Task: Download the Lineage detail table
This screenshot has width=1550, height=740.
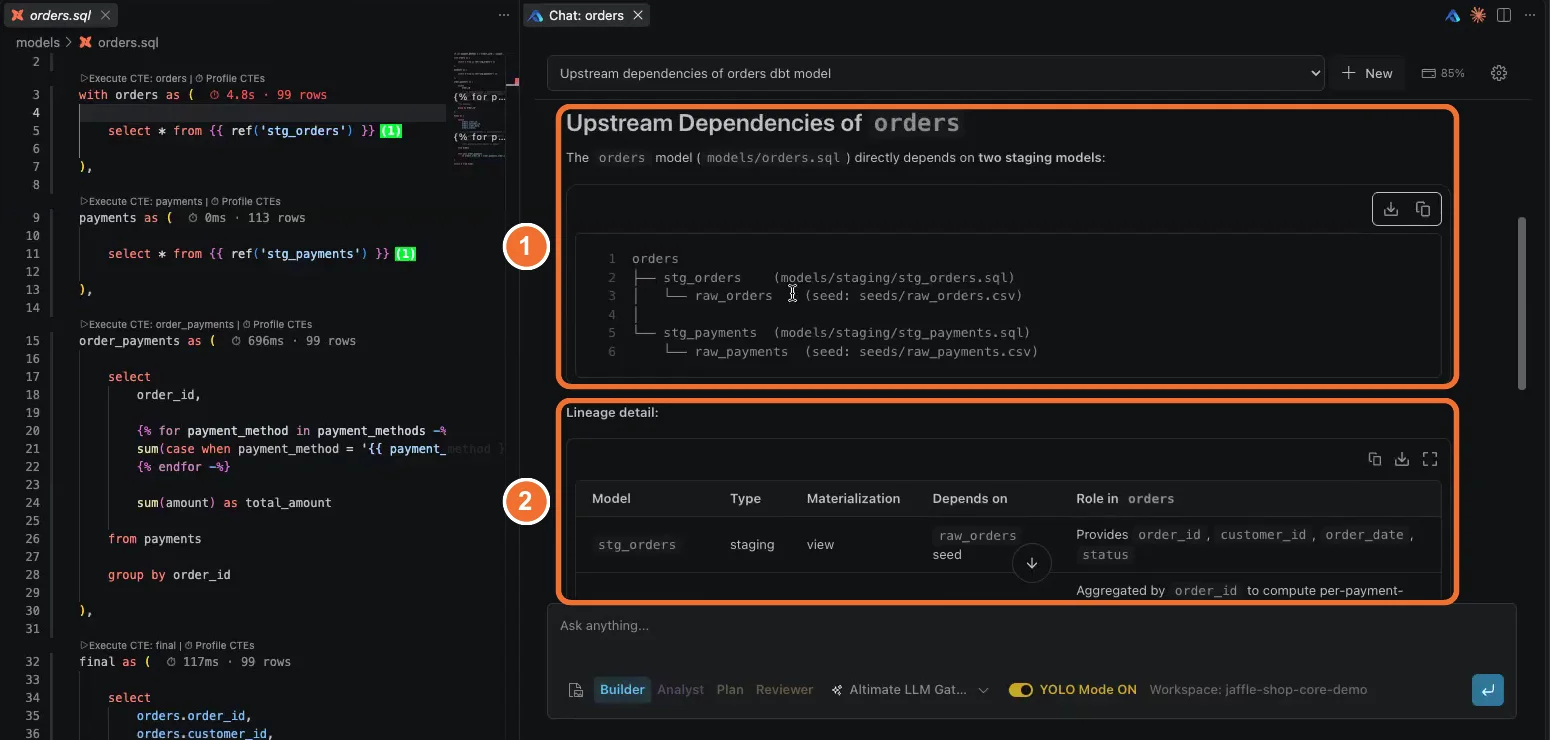Action: 1402,459
